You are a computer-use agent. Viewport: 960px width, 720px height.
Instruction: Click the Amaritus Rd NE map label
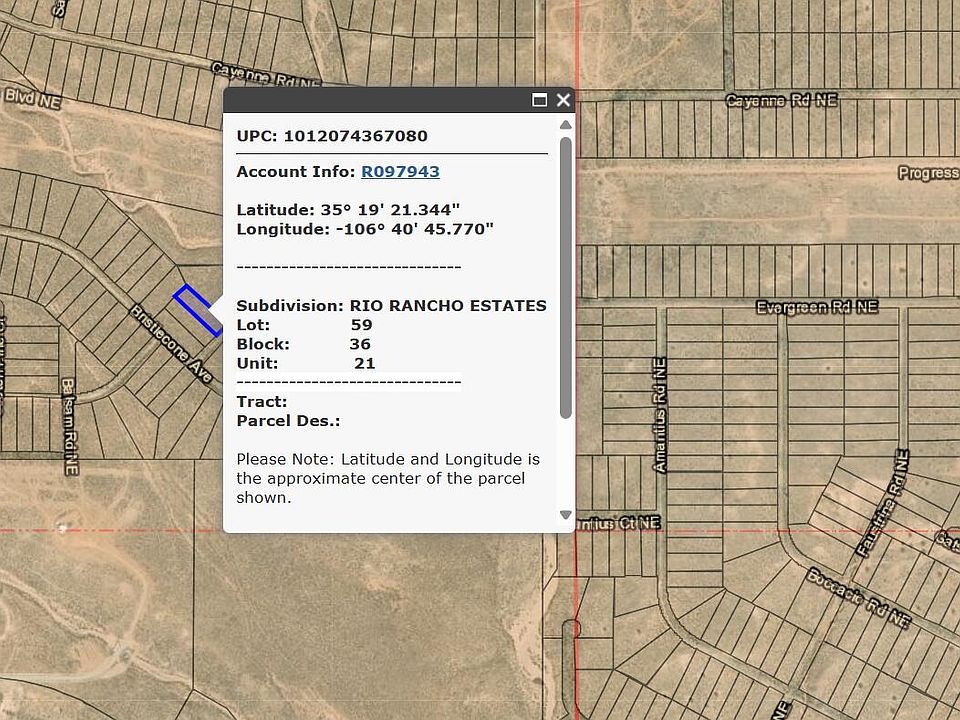point(660,416)
